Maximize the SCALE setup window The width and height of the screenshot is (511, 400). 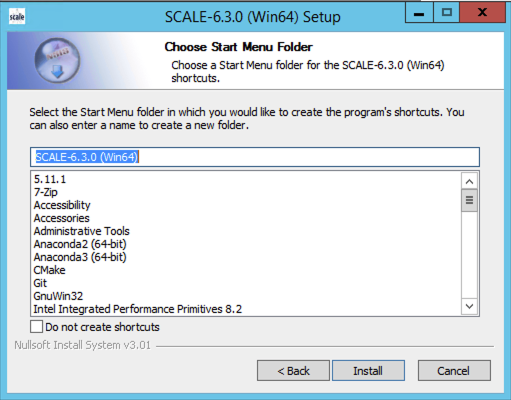click(x=446, y=13)
